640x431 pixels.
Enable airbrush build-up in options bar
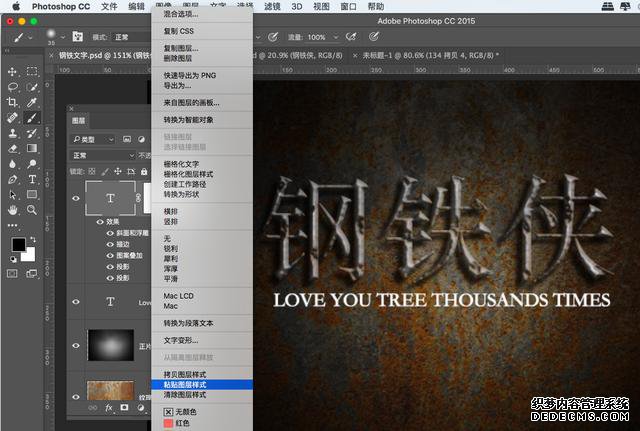click(351, 37)
